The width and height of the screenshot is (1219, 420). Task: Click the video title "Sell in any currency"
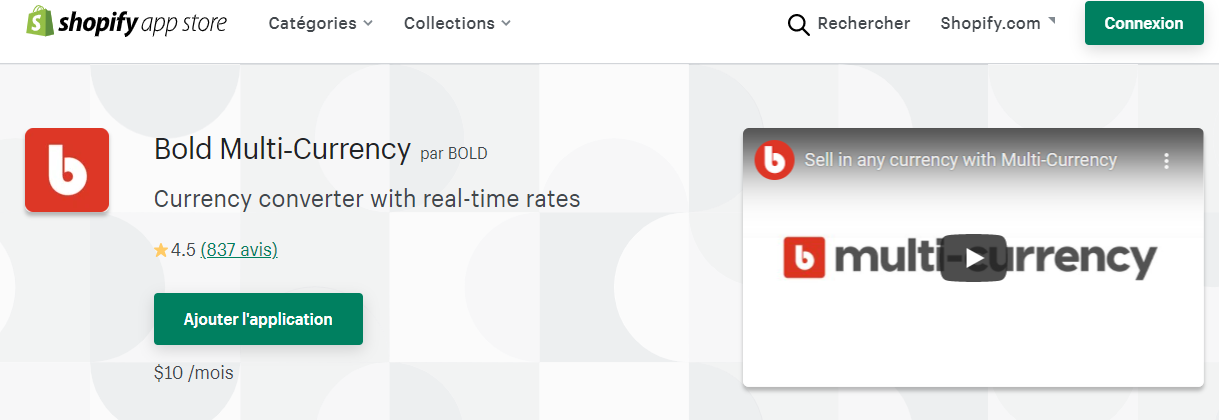960,160
